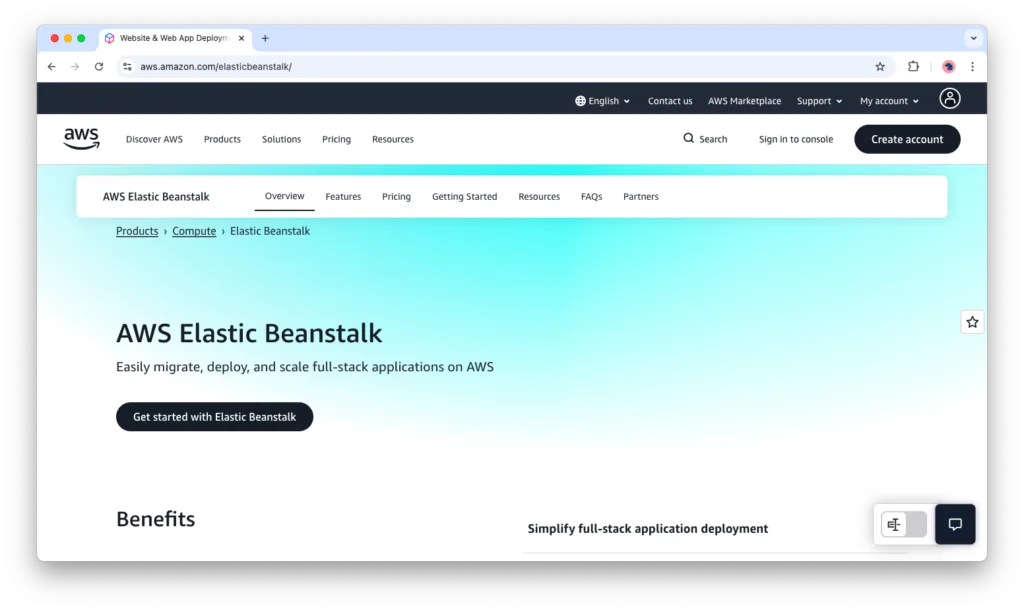This screenshot has height=610, width=1024.
Task: Click the globe language icon
Action: point(580,101)
